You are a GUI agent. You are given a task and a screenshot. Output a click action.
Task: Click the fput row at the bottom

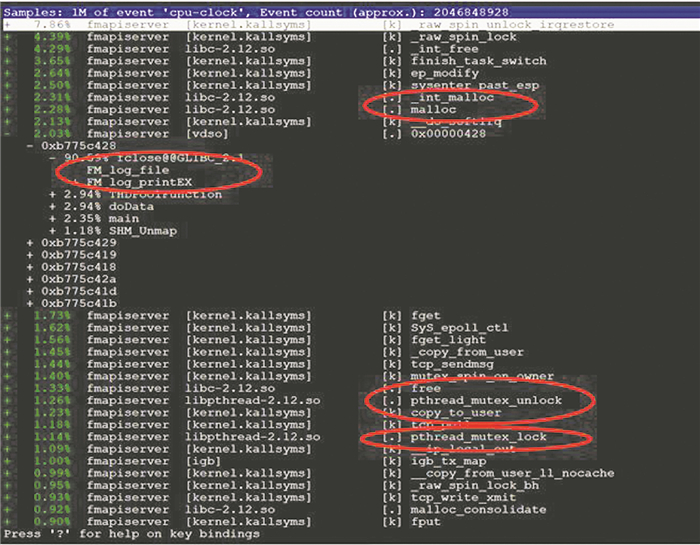[x=424, y=521]
